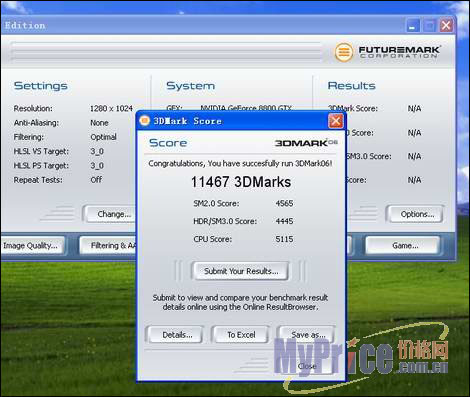The image size is (470, 397).
Task: Export score with To Excel button
Action: (241, 334)
